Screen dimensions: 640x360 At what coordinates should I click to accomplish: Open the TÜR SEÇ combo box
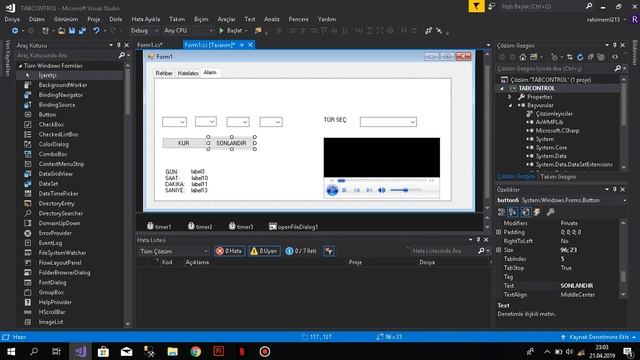pyautogui.click(x=388, y=122)
